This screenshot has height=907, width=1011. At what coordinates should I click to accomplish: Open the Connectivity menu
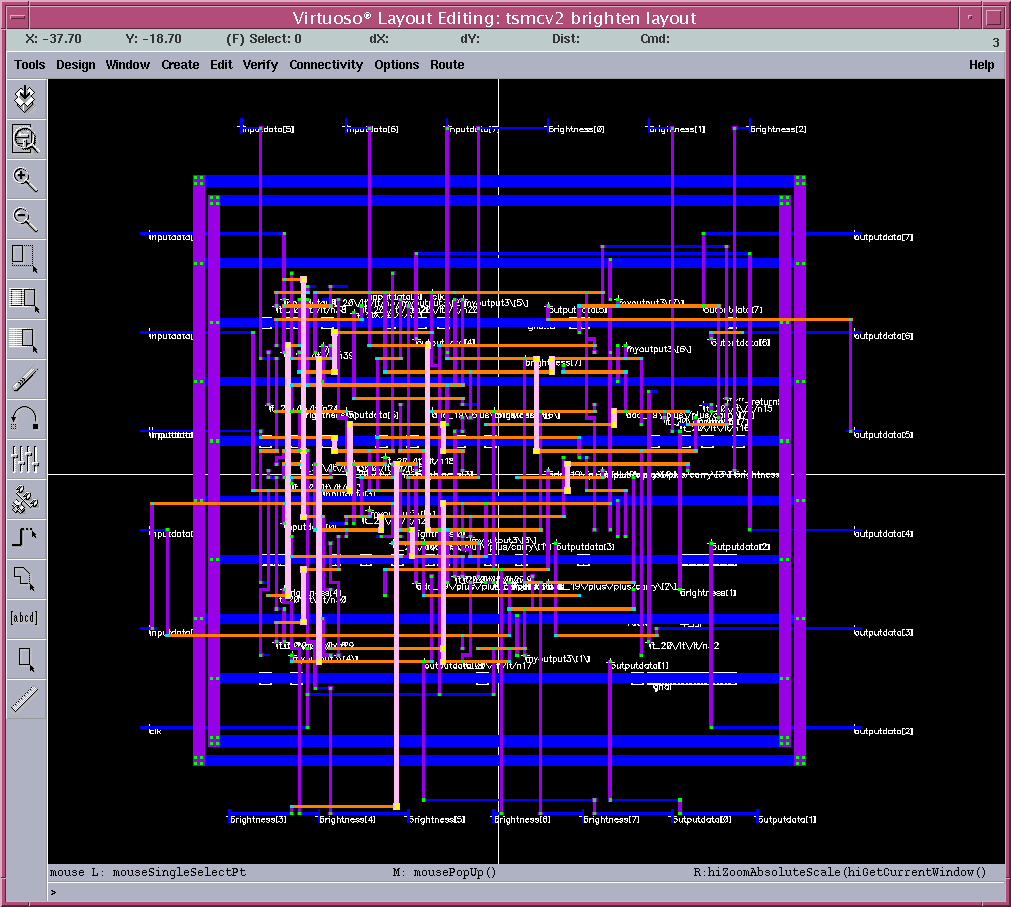(x=326, y=64)
